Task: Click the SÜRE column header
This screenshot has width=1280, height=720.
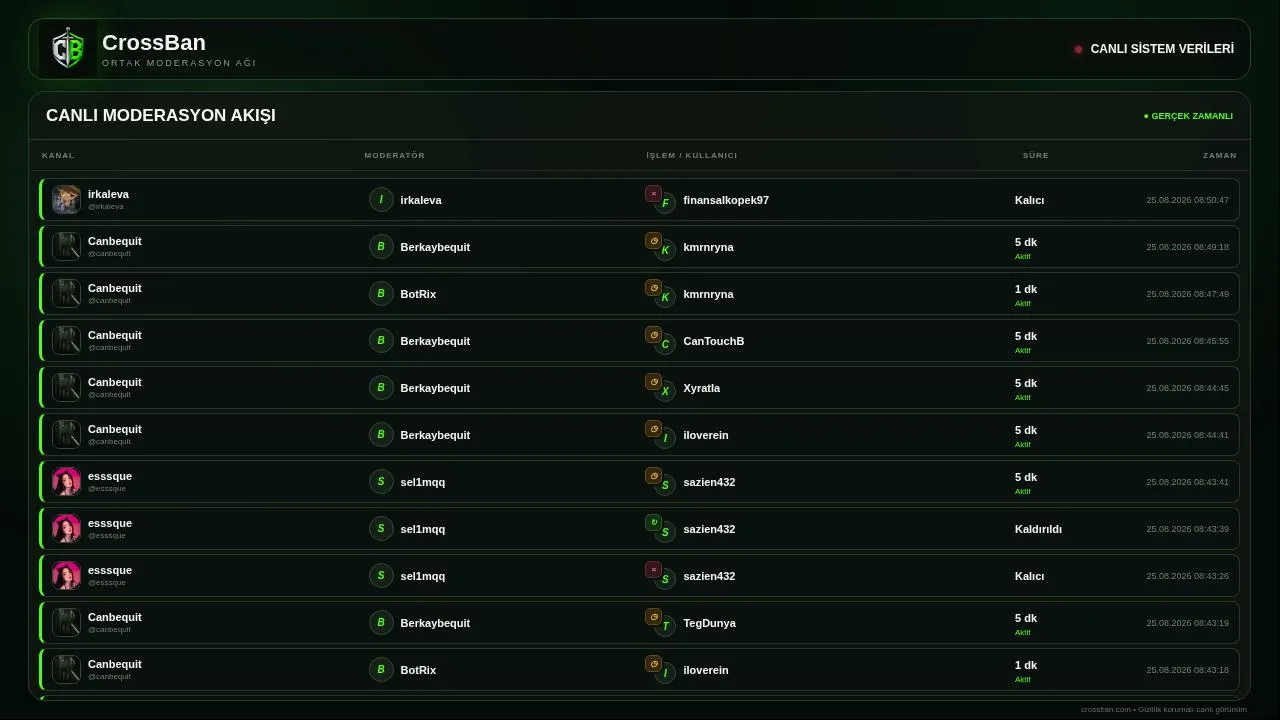Action: click(1036, 155)
